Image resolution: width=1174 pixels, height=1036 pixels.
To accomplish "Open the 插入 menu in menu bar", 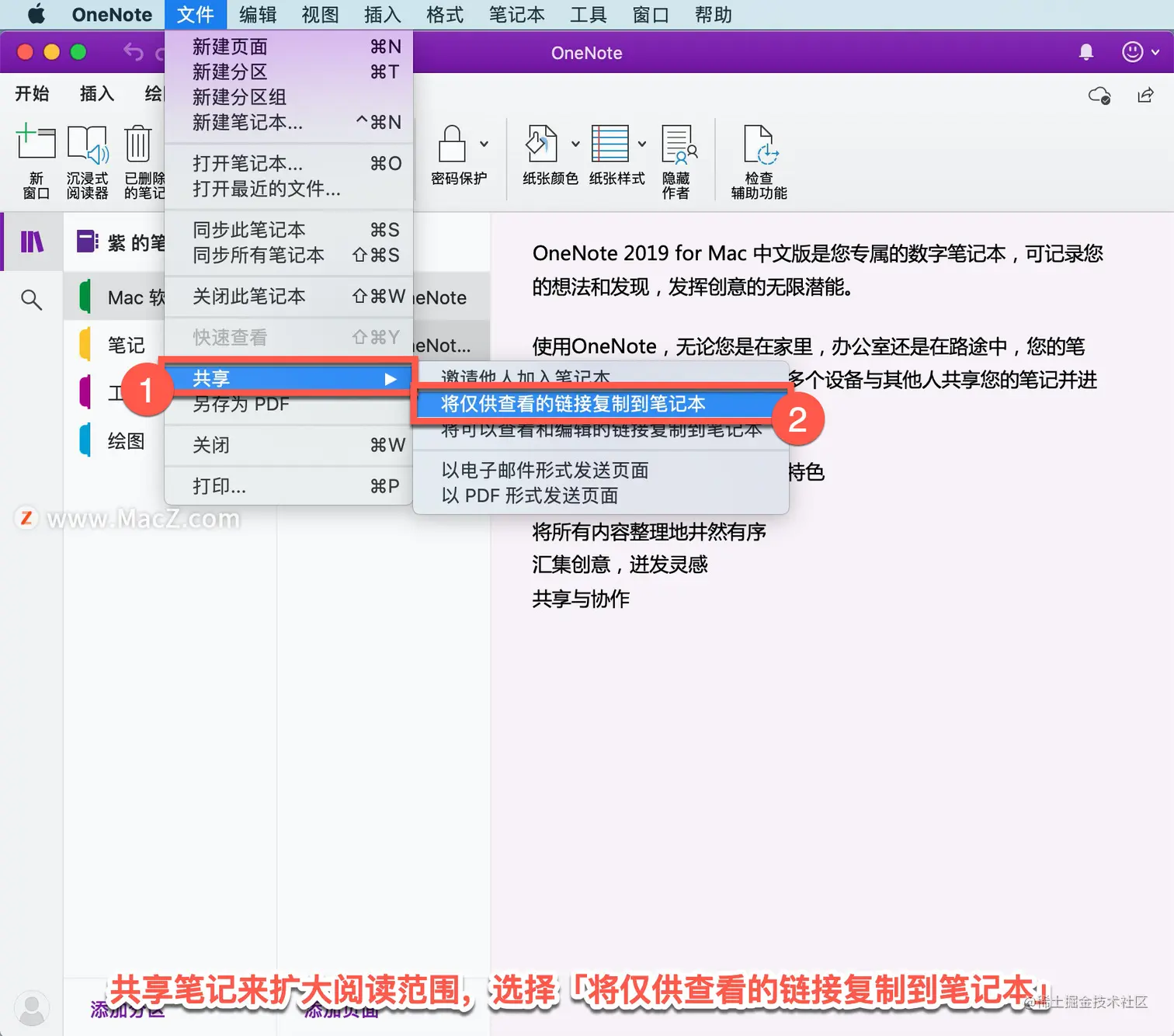I will tap(383, 14).
